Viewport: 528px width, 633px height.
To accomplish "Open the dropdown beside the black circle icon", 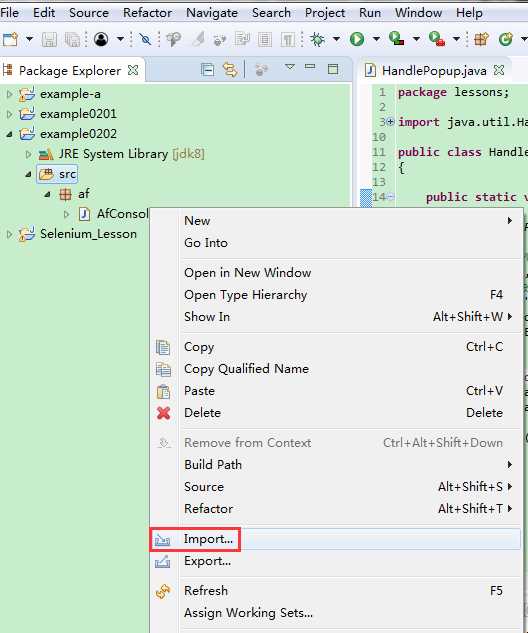I will pyautogui.click(x=120, y=39).
